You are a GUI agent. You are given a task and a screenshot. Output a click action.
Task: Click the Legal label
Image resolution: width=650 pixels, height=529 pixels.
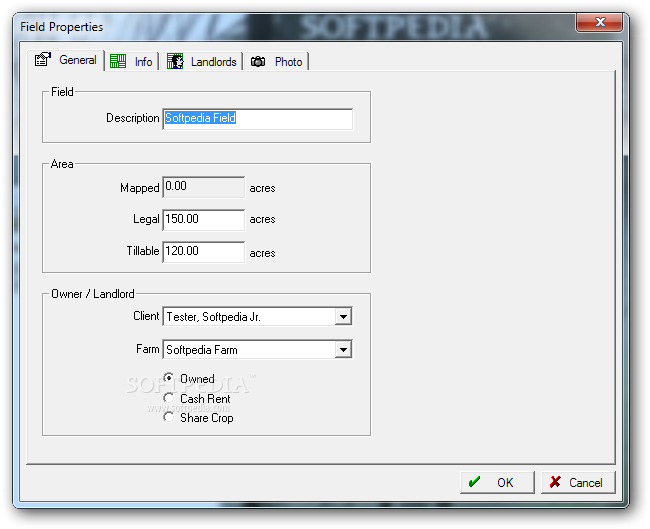146,219
